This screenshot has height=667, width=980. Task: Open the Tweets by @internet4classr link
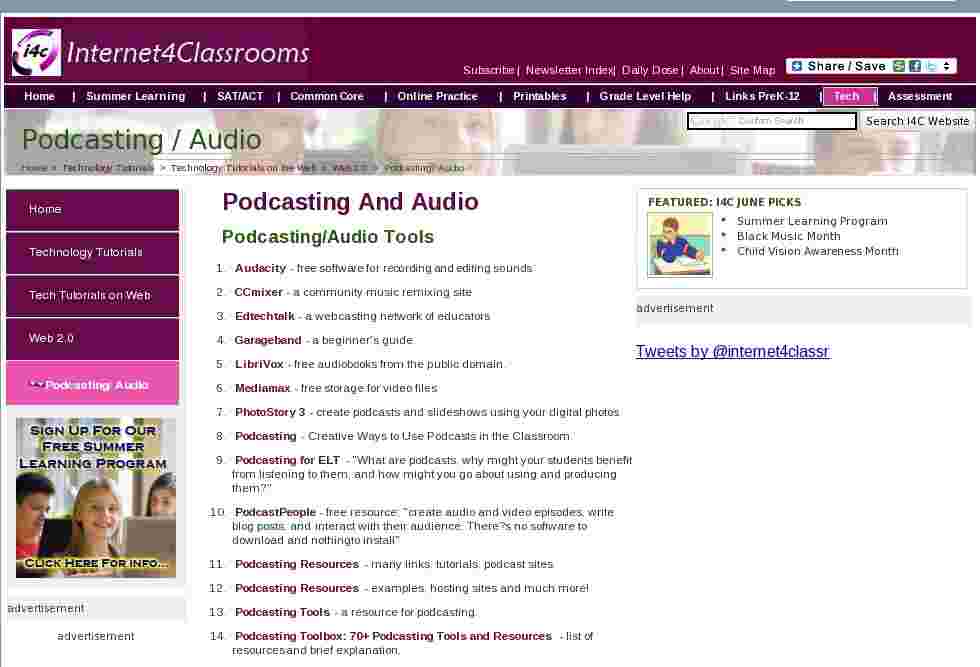[732, 351]
